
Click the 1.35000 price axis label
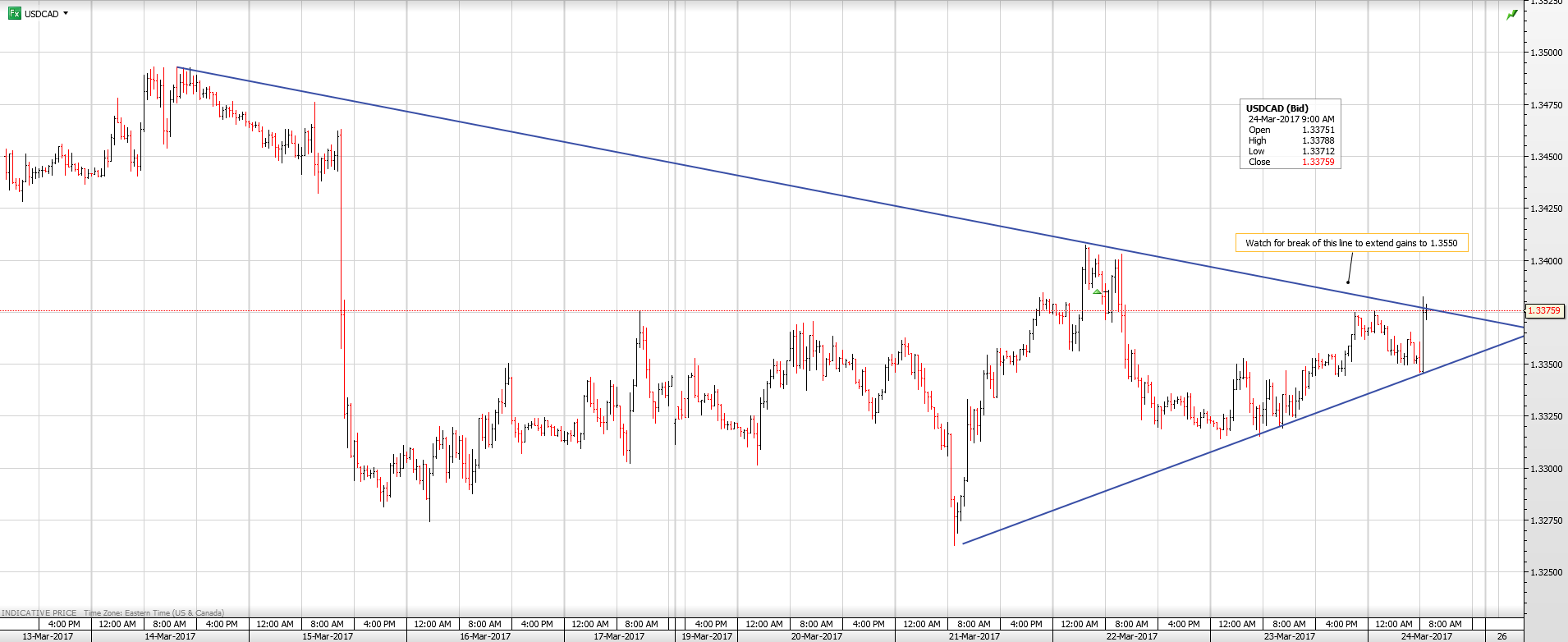pyautogui.click(x=1546, y=53)
